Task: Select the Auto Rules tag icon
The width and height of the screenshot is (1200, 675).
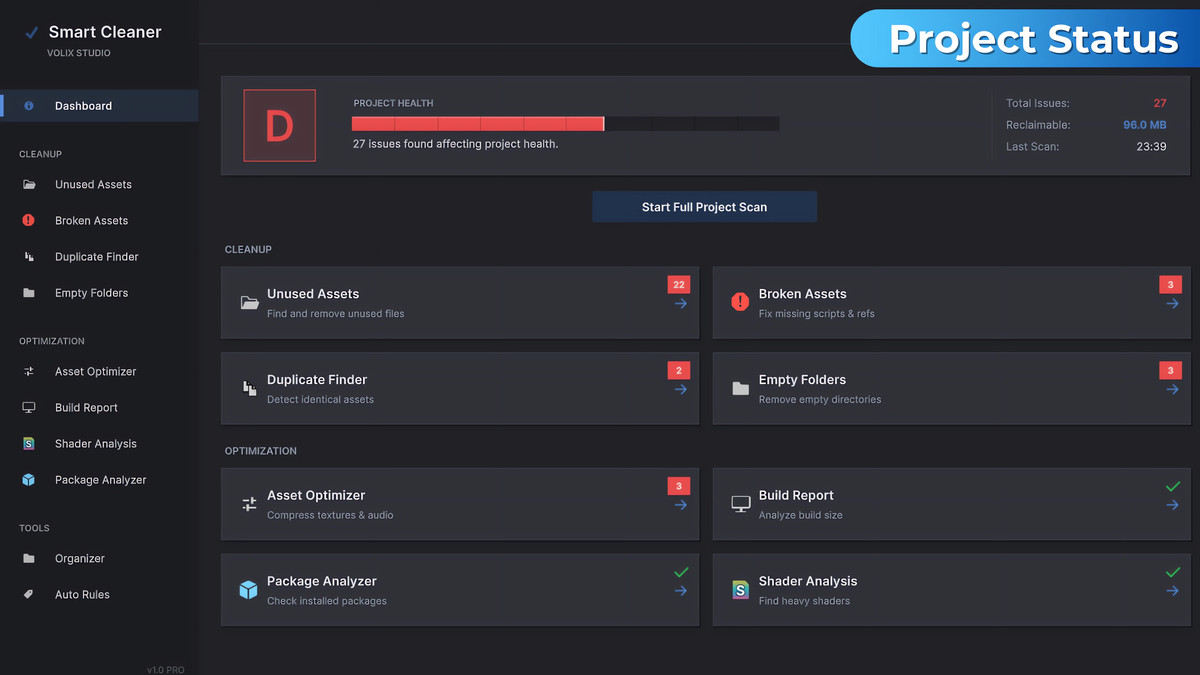Action: click(29, 594)
